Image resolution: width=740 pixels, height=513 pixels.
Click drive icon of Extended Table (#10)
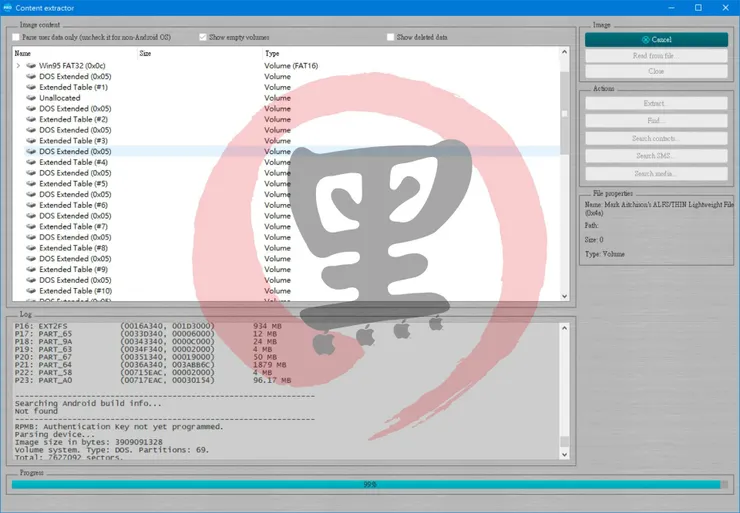pos(31,291)
